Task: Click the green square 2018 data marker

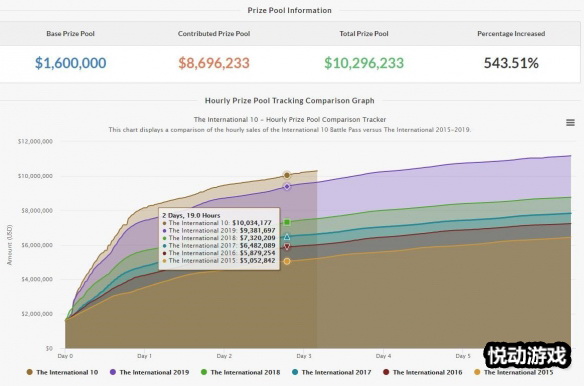Action: [x=287, y=222]
